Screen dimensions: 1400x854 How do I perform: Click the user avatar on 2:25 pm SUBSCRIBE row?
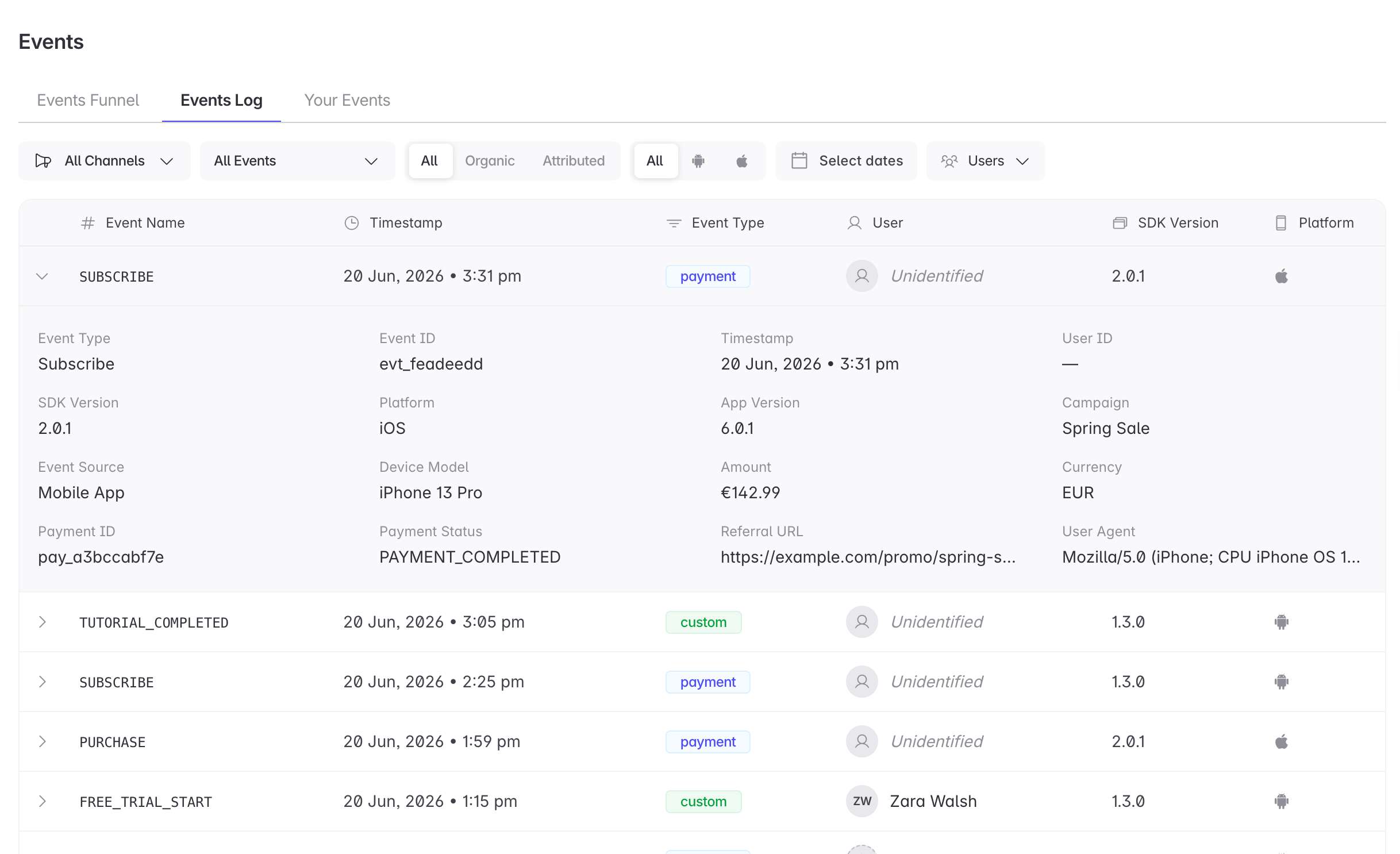coord(861,682)
